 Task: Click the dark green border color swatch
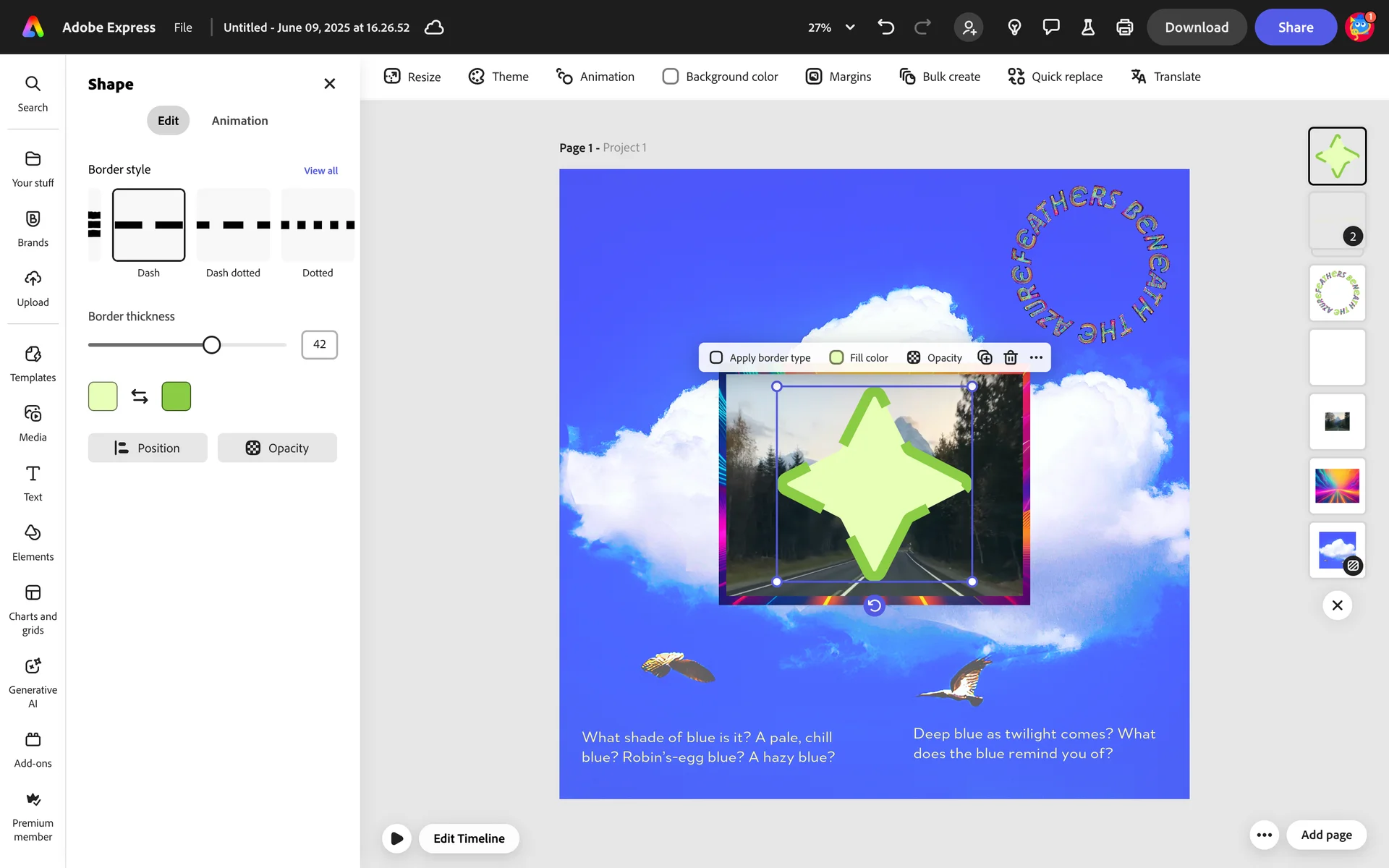click(176, 396)
